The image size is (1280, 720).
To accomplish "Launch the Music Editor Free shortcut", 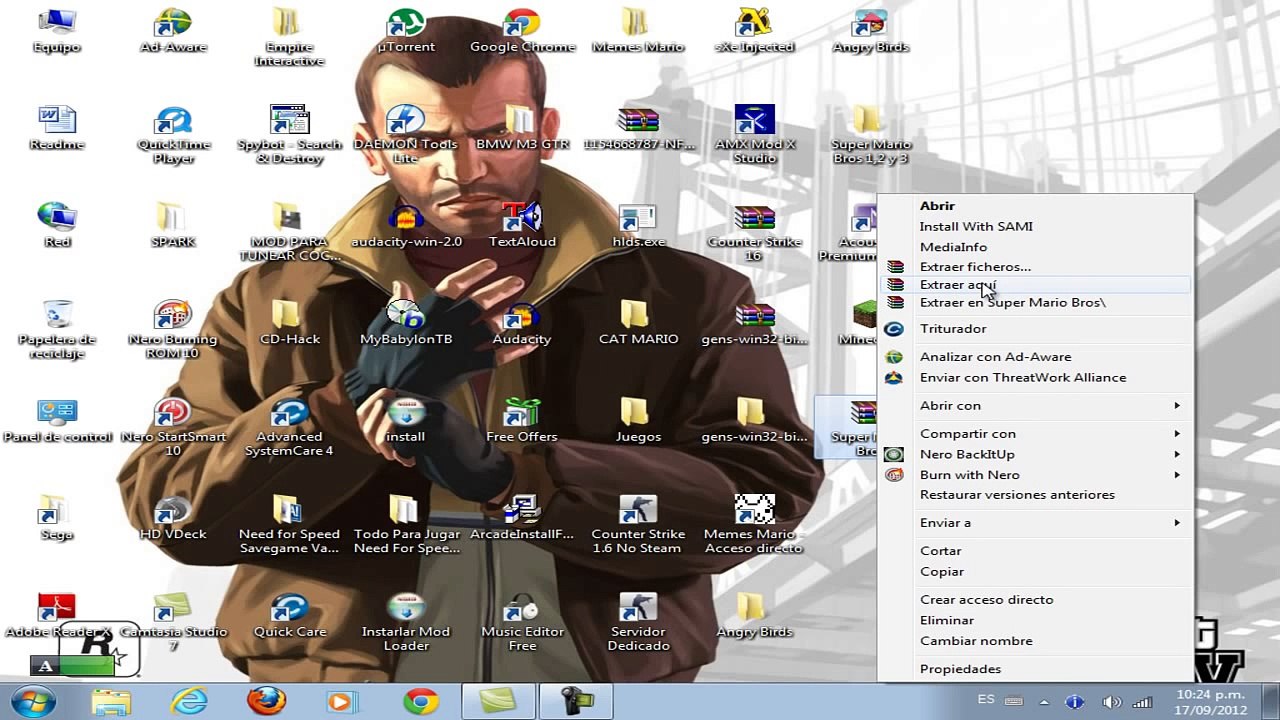I will click(522, 621).
